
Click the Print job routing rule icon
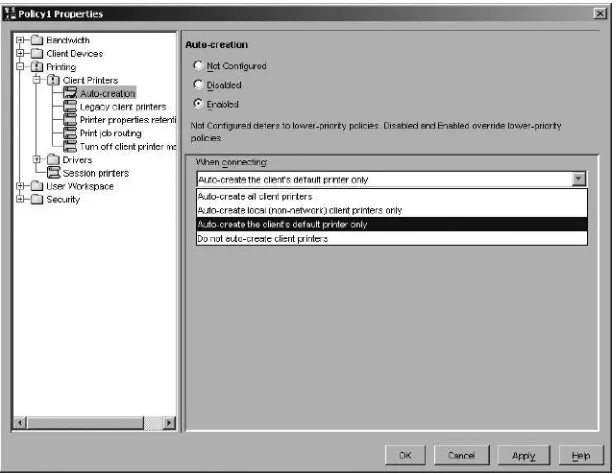pyautogui.click(x=70, y=133)
